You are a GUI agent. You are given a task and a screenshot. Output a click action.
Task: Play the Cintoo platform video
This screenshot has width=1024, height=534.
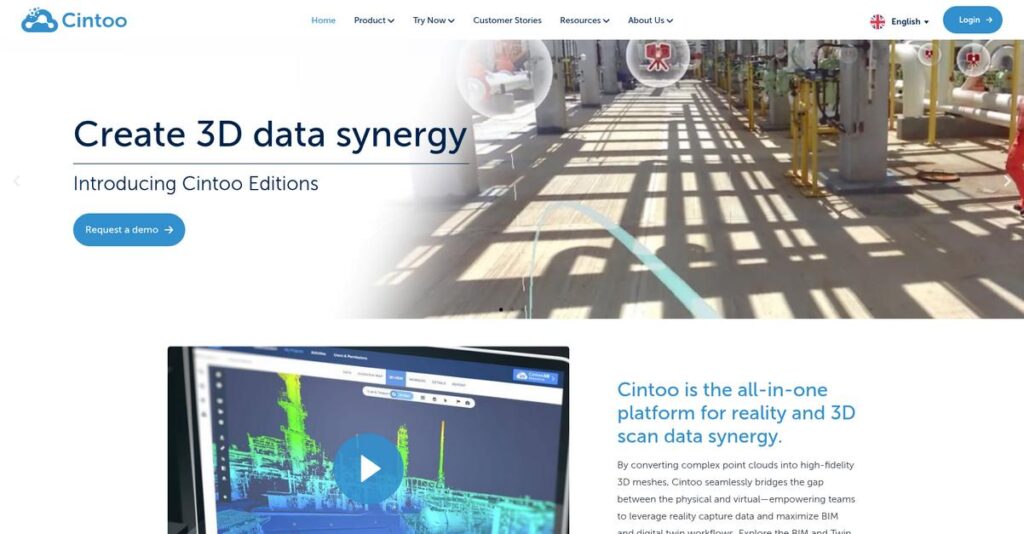[x=368, y=468]
